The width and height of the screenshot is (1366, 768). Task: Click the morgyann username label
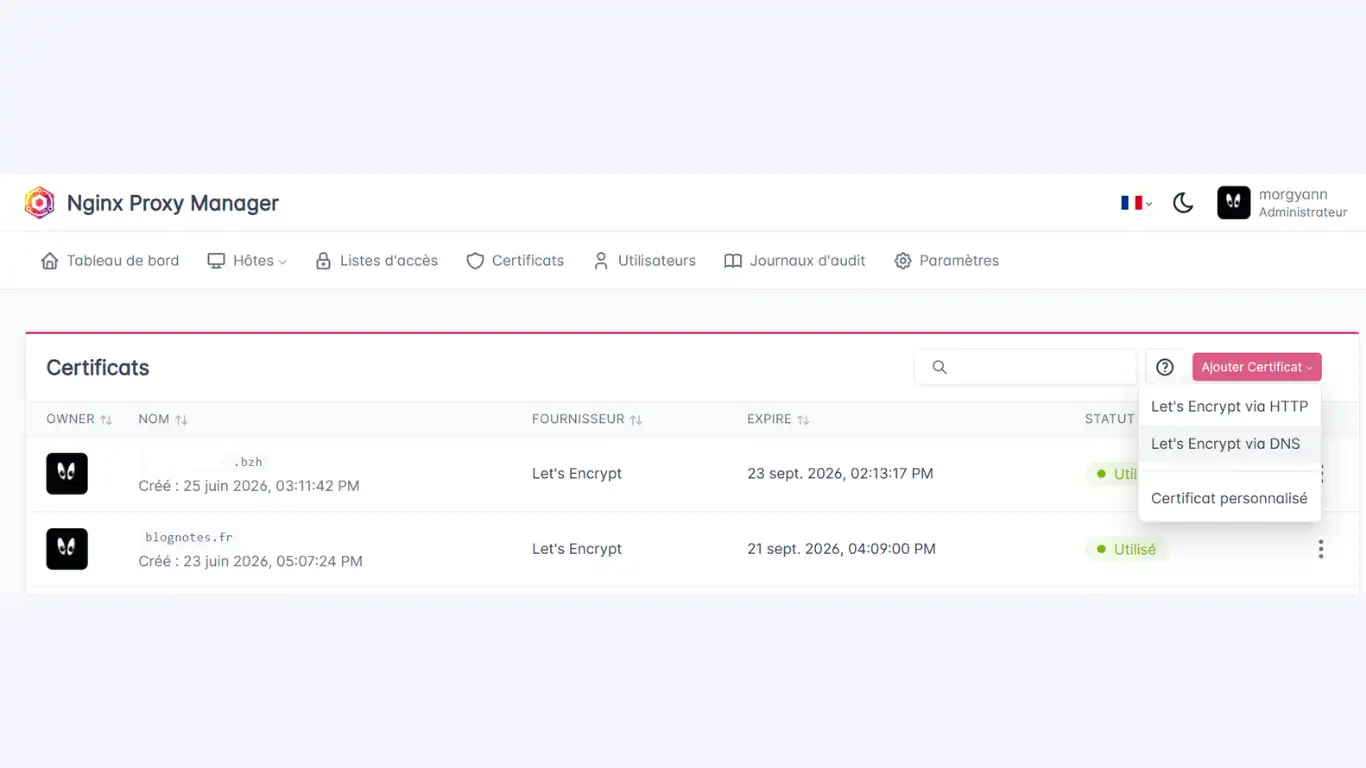point(1293,195)
